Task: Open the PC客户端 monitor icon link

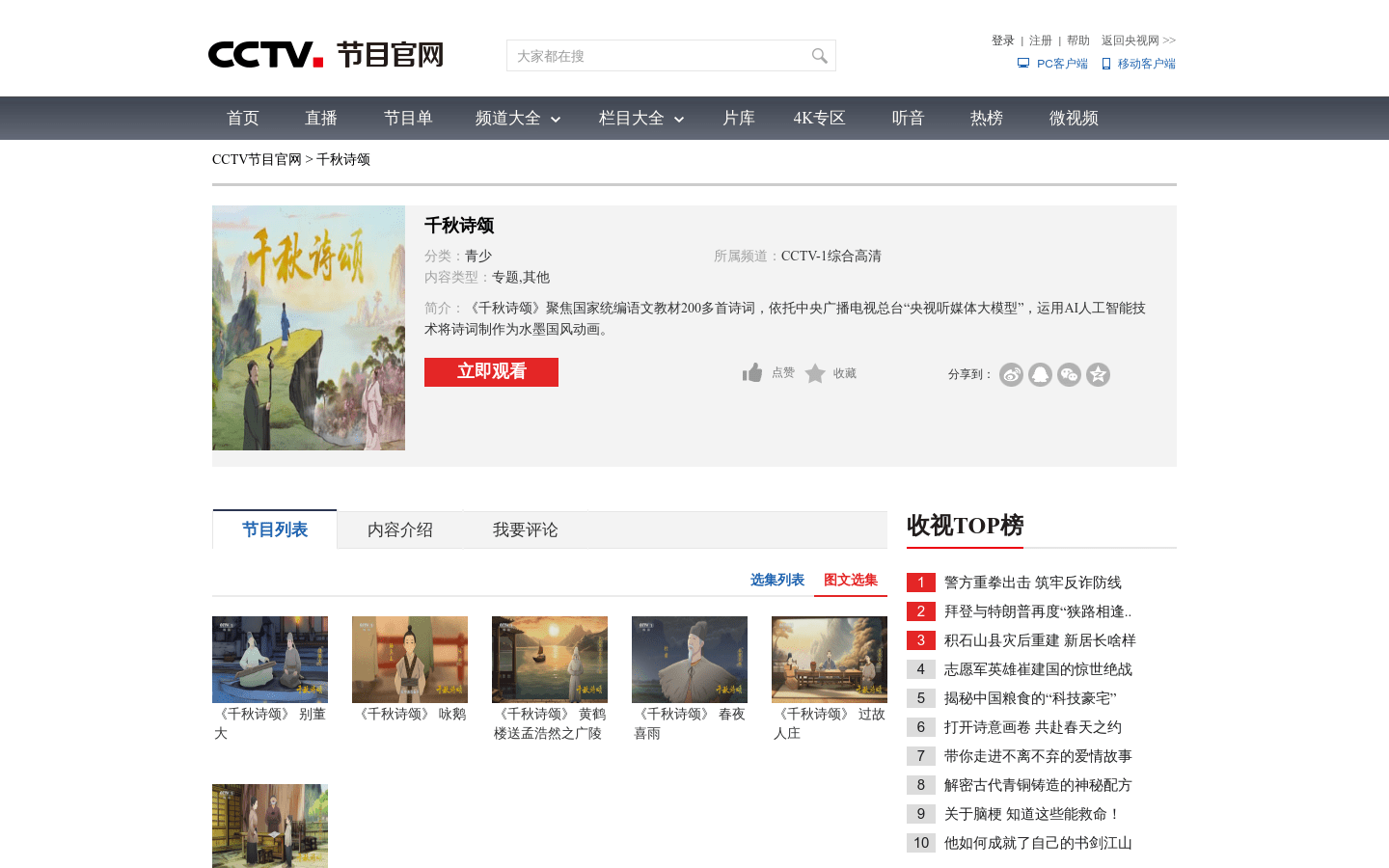Action: tap(1023, 64)
